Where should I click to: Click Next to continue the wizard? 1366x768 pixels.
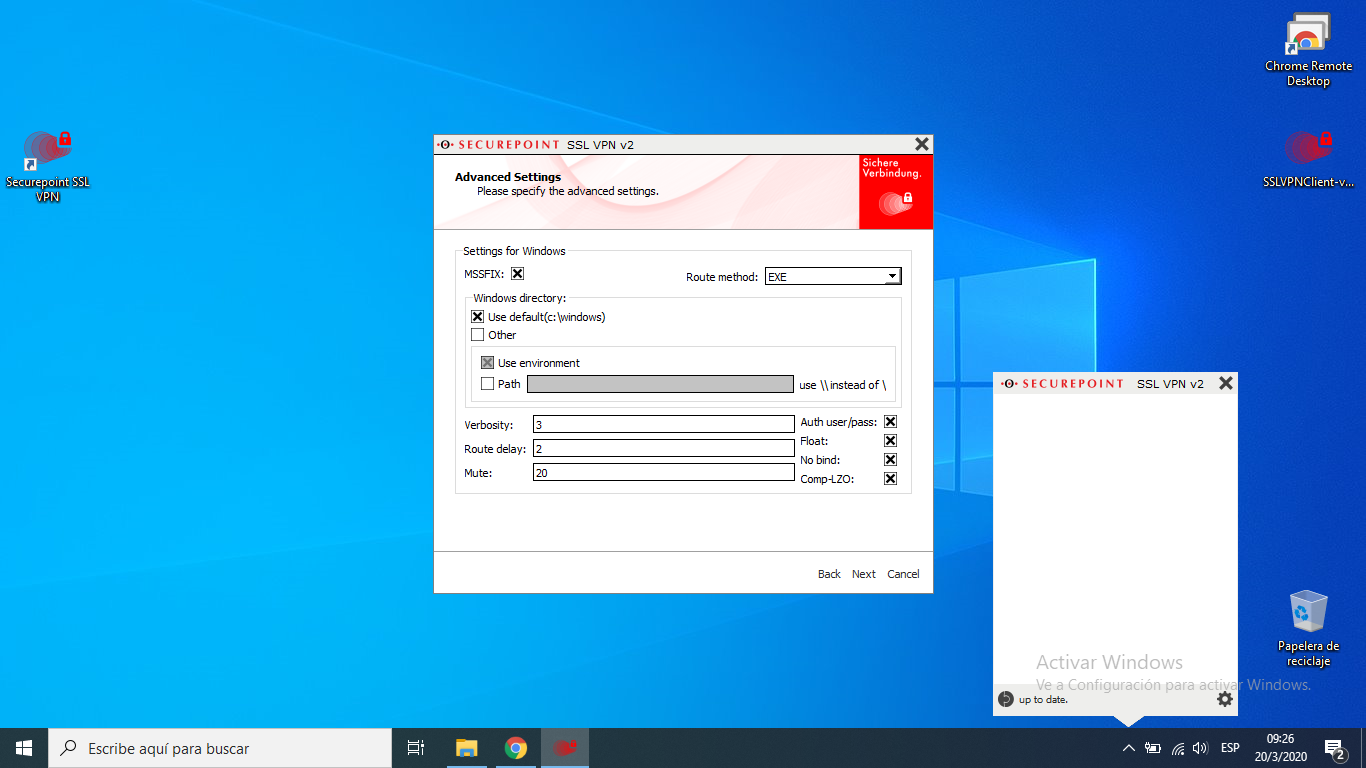click(x=863, y=574)
